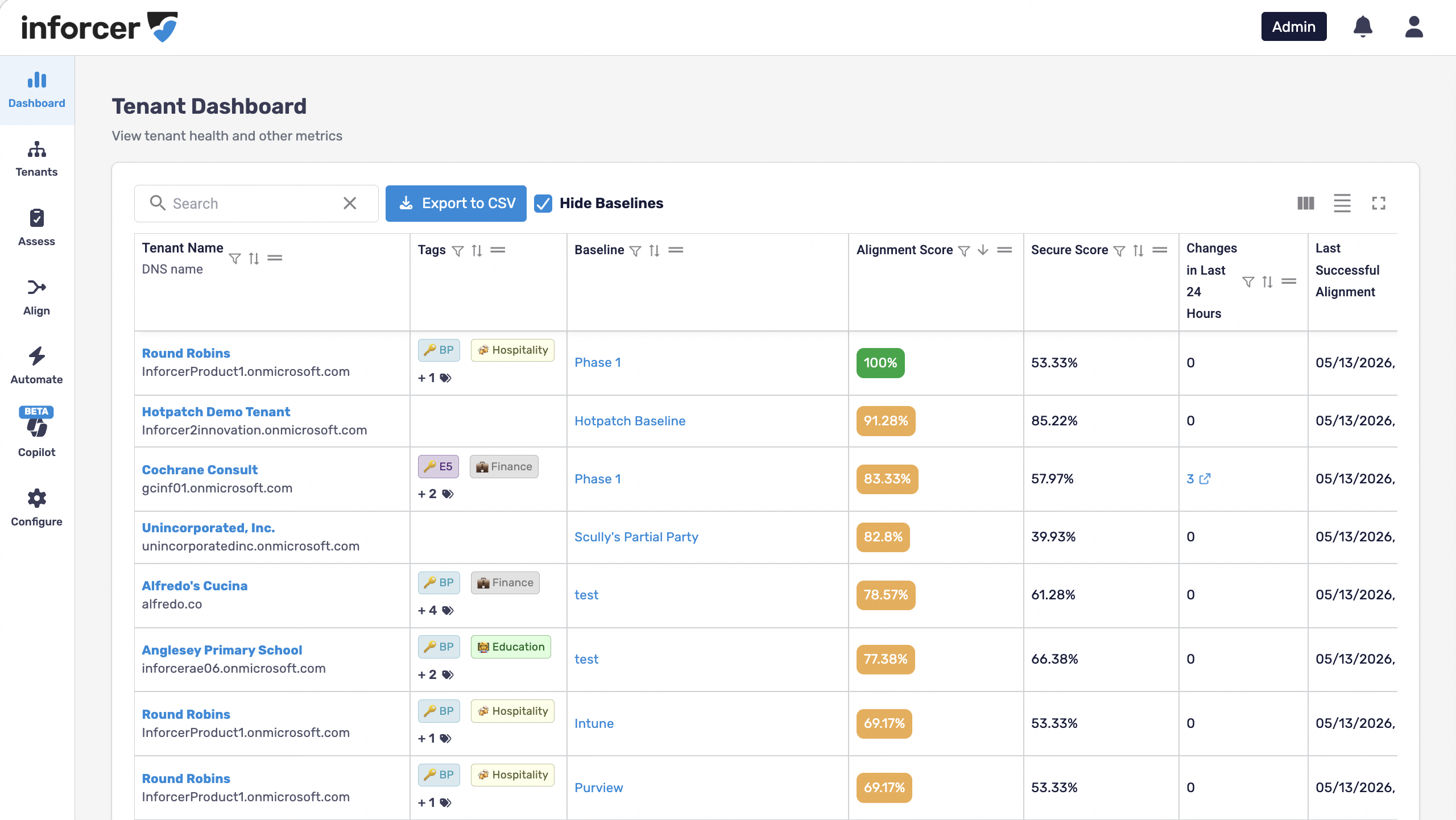The height and width of the screenshot is (820, 1456).
Task: Click the 83.33% alignment score badge
Action: coord(887,479)
